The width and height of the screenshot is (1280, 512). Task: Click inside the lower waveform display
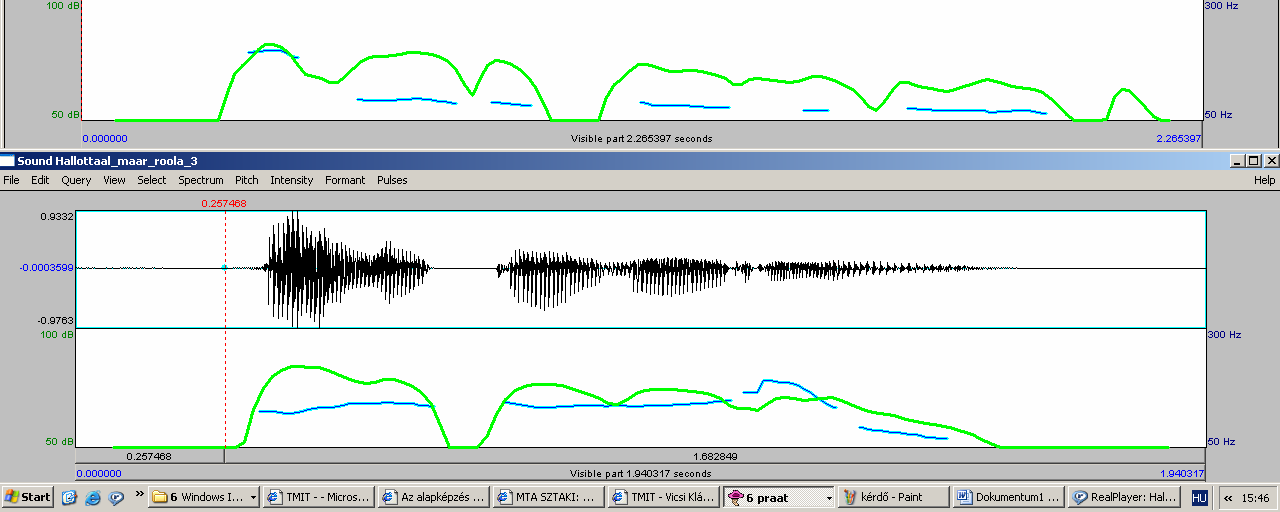pyautogui.click(x=640, y=269)
